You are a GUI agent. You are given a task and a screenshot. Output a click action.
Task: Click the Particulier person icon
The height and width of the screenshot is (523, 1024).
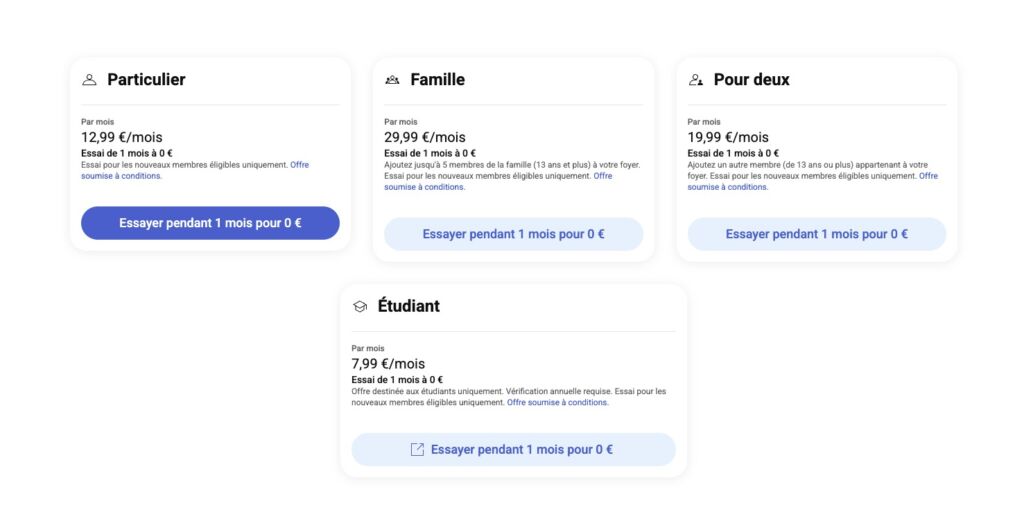pos(89,80)
